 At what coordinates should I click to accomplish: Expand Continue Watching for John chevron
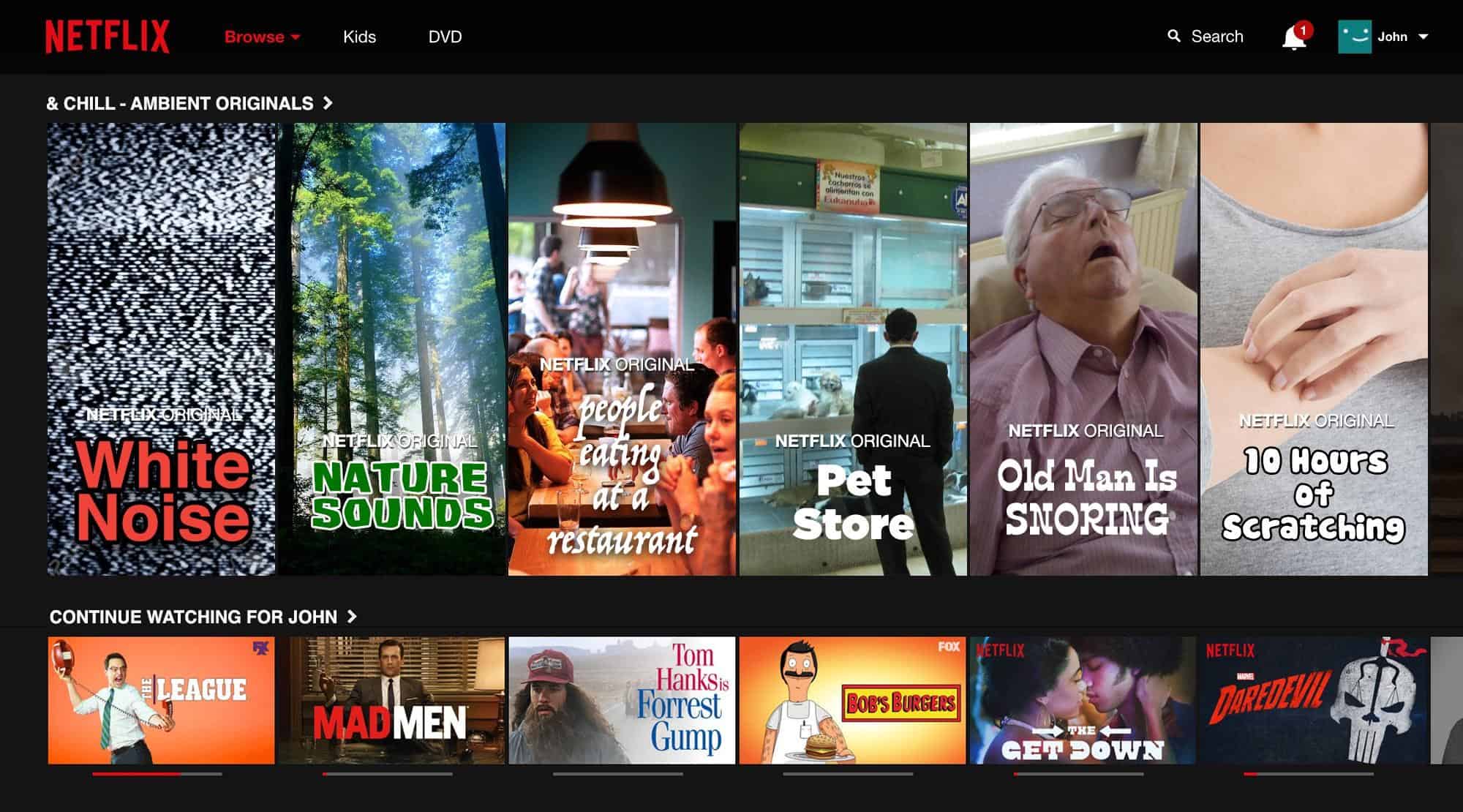tap(352, 617)
